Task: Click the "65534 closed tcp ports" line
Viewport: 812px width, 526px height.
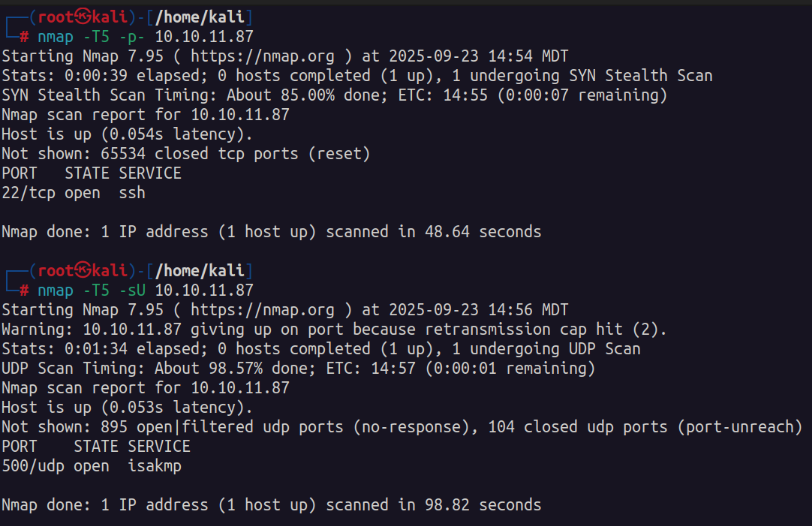Action: pos(186,153)
